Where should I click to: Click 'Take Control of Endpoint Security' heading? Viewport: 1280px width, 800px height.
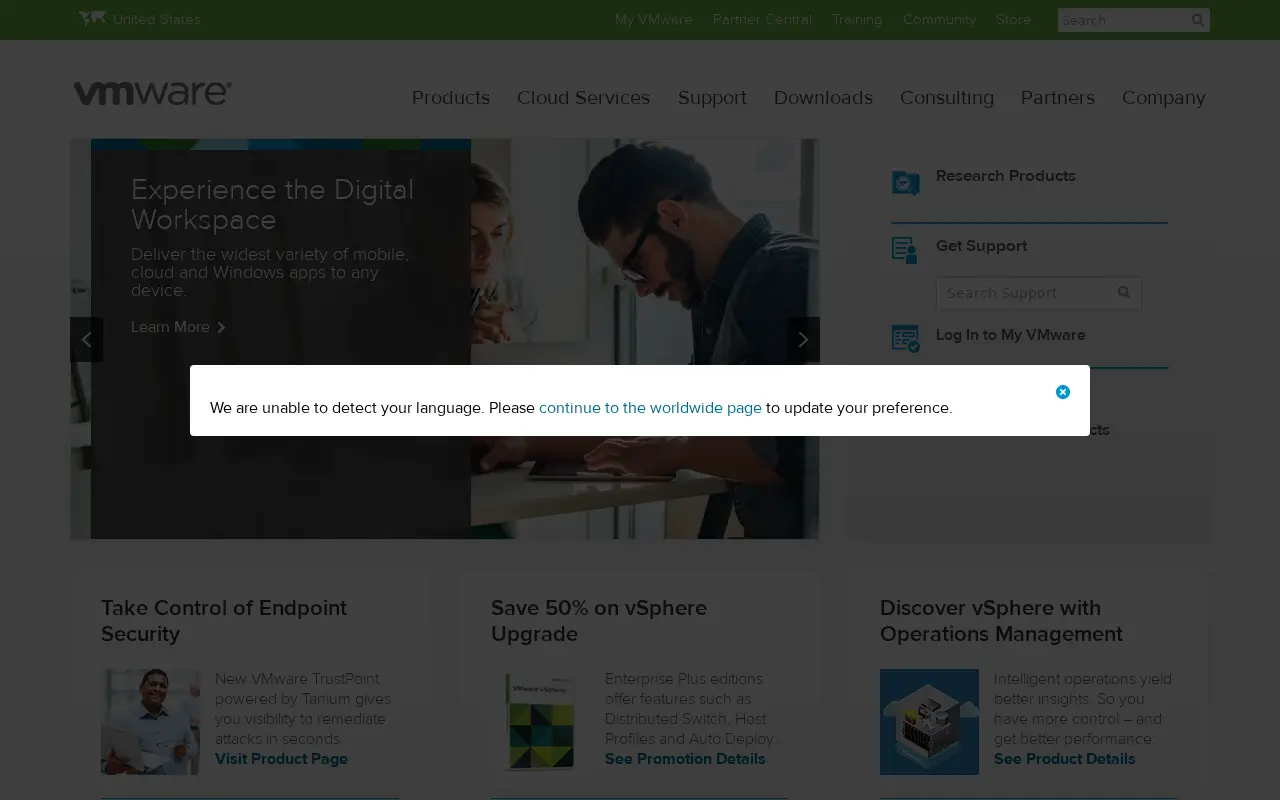tap(224, 621)
